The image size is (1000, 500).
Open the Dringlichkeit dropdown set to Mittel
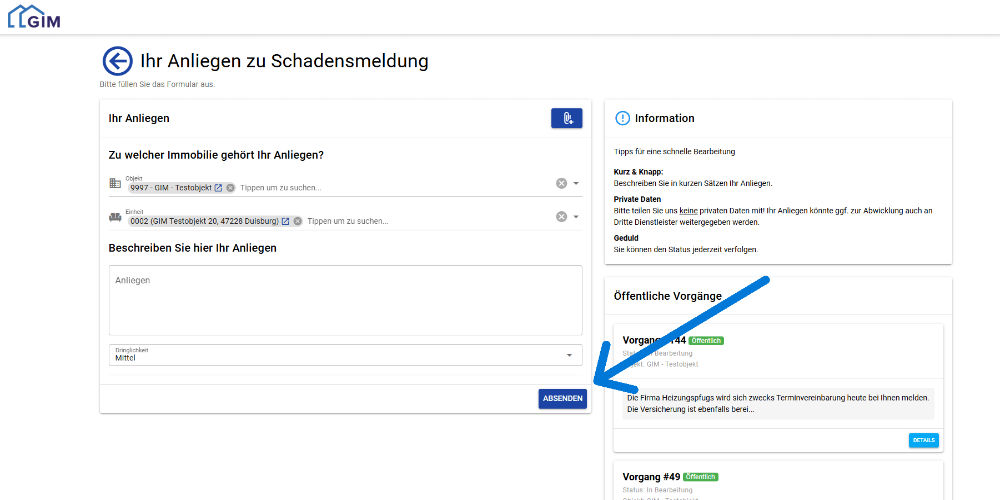click(x=345, y=355)
